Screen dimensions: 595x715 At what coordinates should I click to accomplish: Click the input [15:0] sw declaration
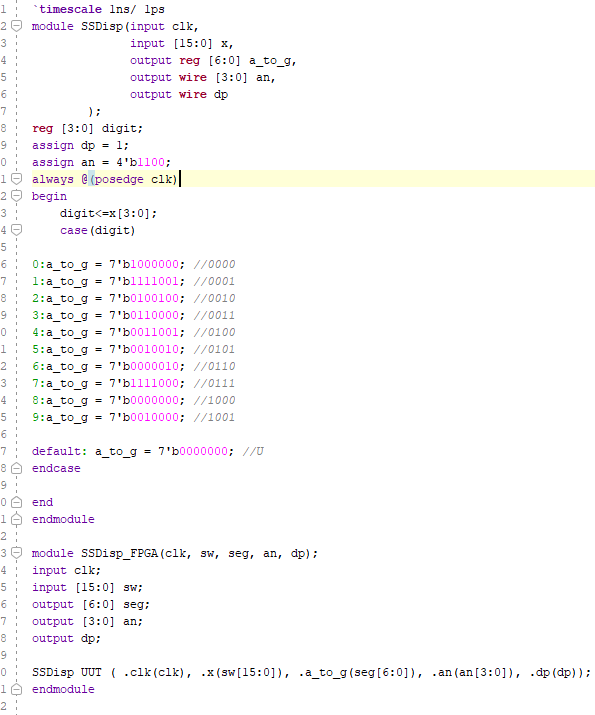[x=87, y=587]
